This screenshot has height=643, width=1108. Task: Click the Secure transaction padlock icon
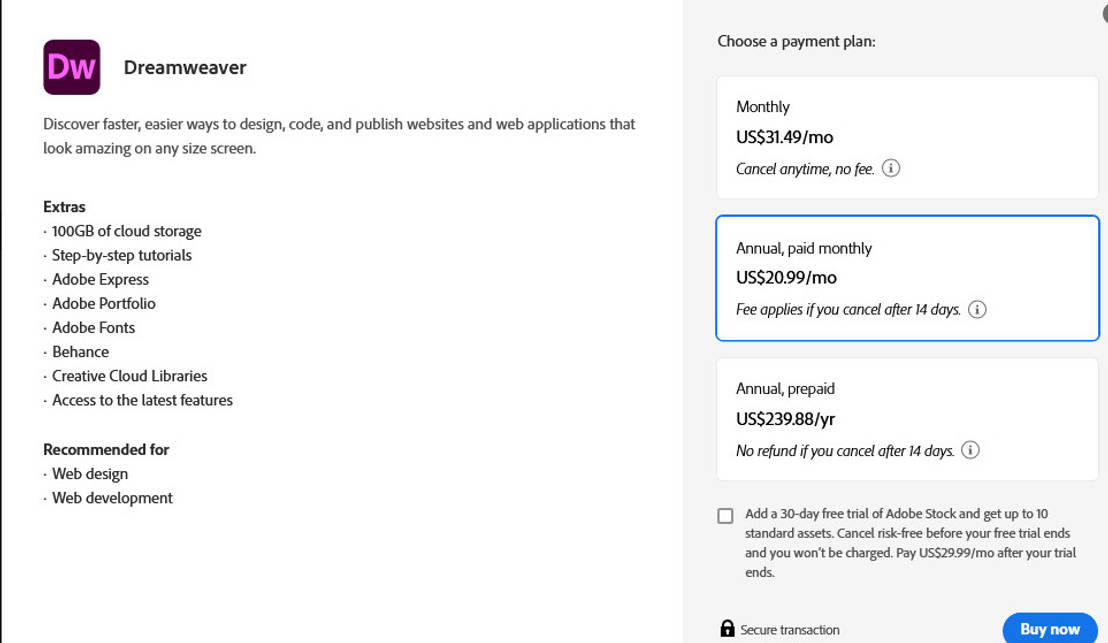tap(726, 629)
